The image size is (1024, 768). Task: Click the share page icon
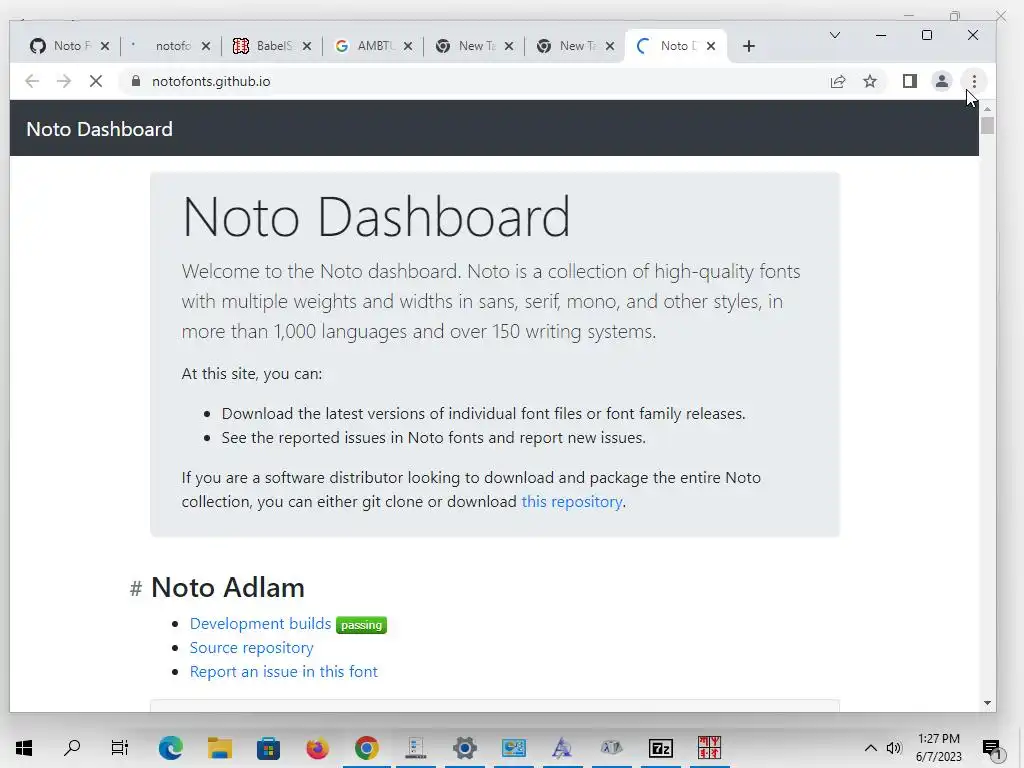(x=838, y=82)
